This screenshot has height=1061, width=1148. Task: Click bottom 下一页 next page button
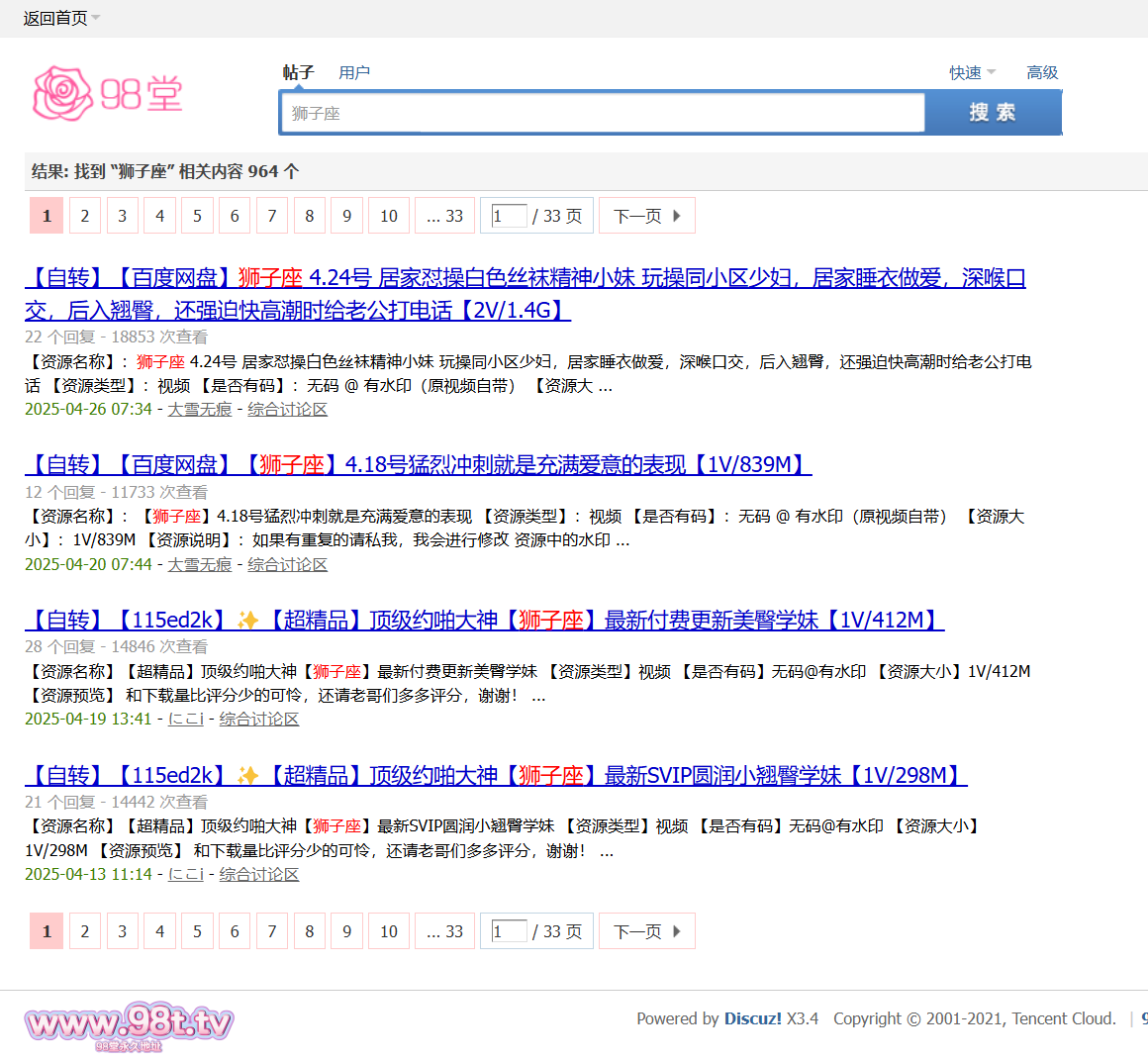point(646,931)
